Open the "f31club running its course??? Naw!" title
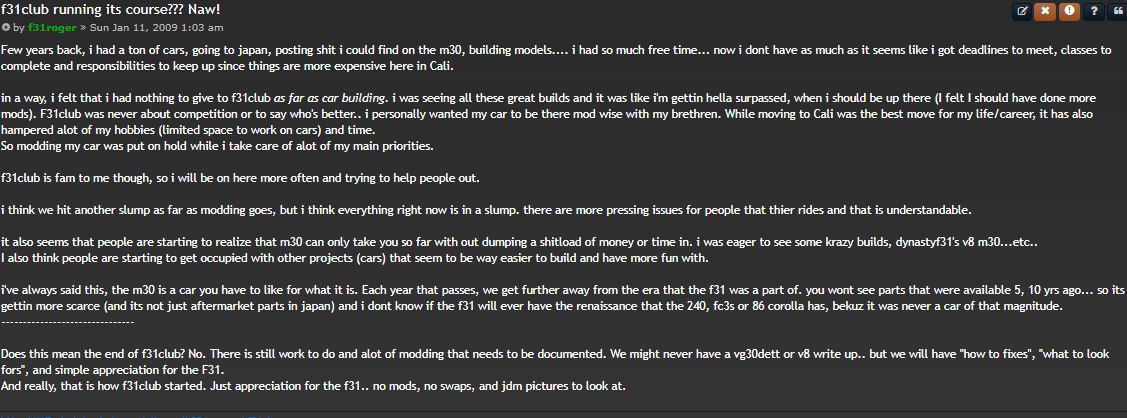1127x418 pixels. point(111,9)
